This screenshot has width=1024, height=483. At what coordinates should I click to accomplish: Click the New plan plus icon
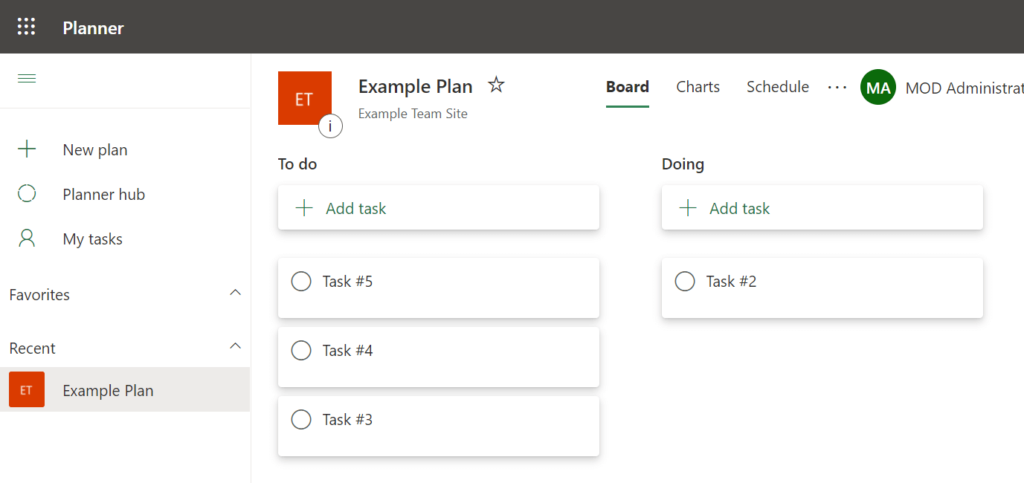coord(27,149)
